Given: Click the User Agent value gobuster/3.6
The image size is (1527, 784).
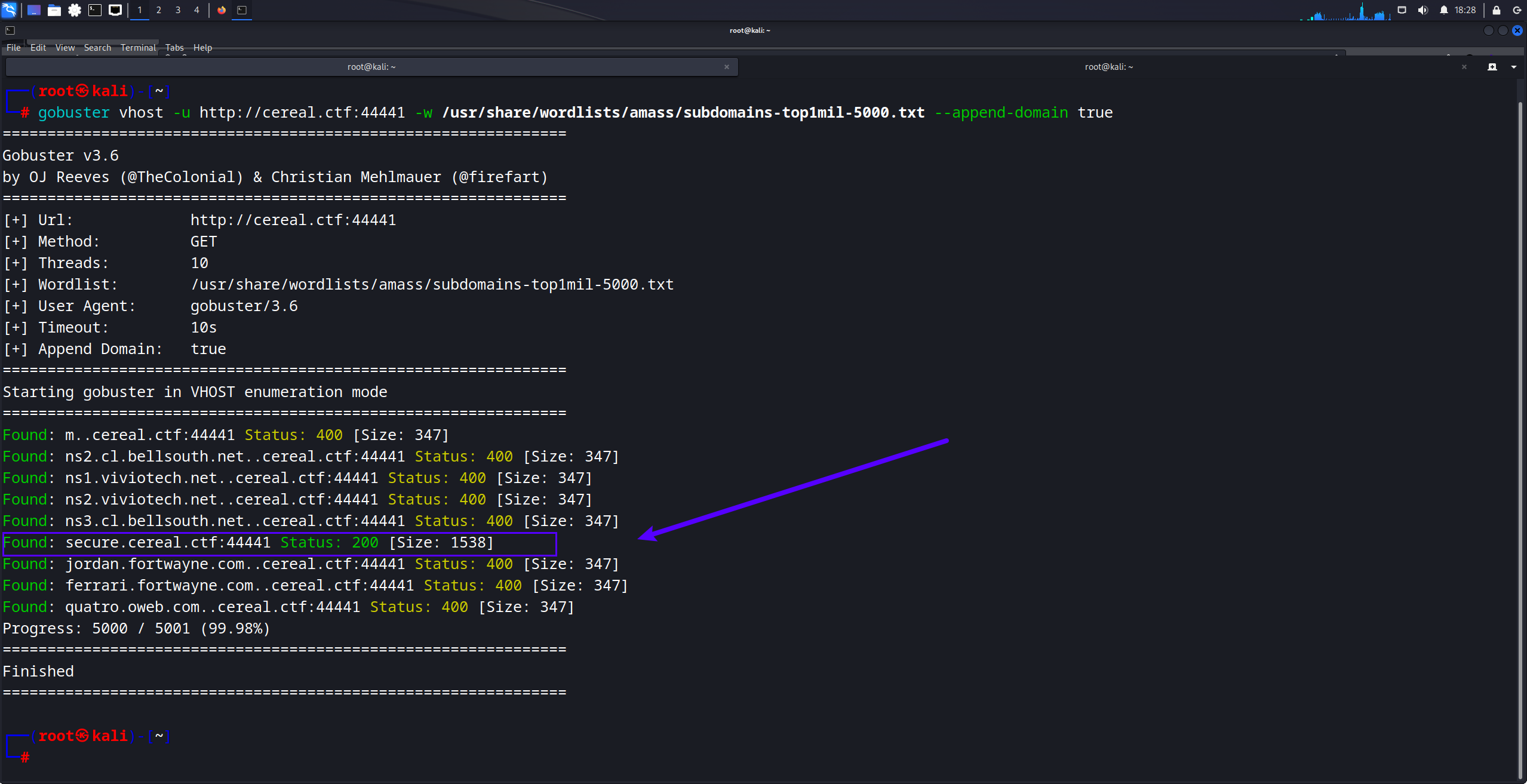Looking at the screenshot, I should click(x=244, y=306).
